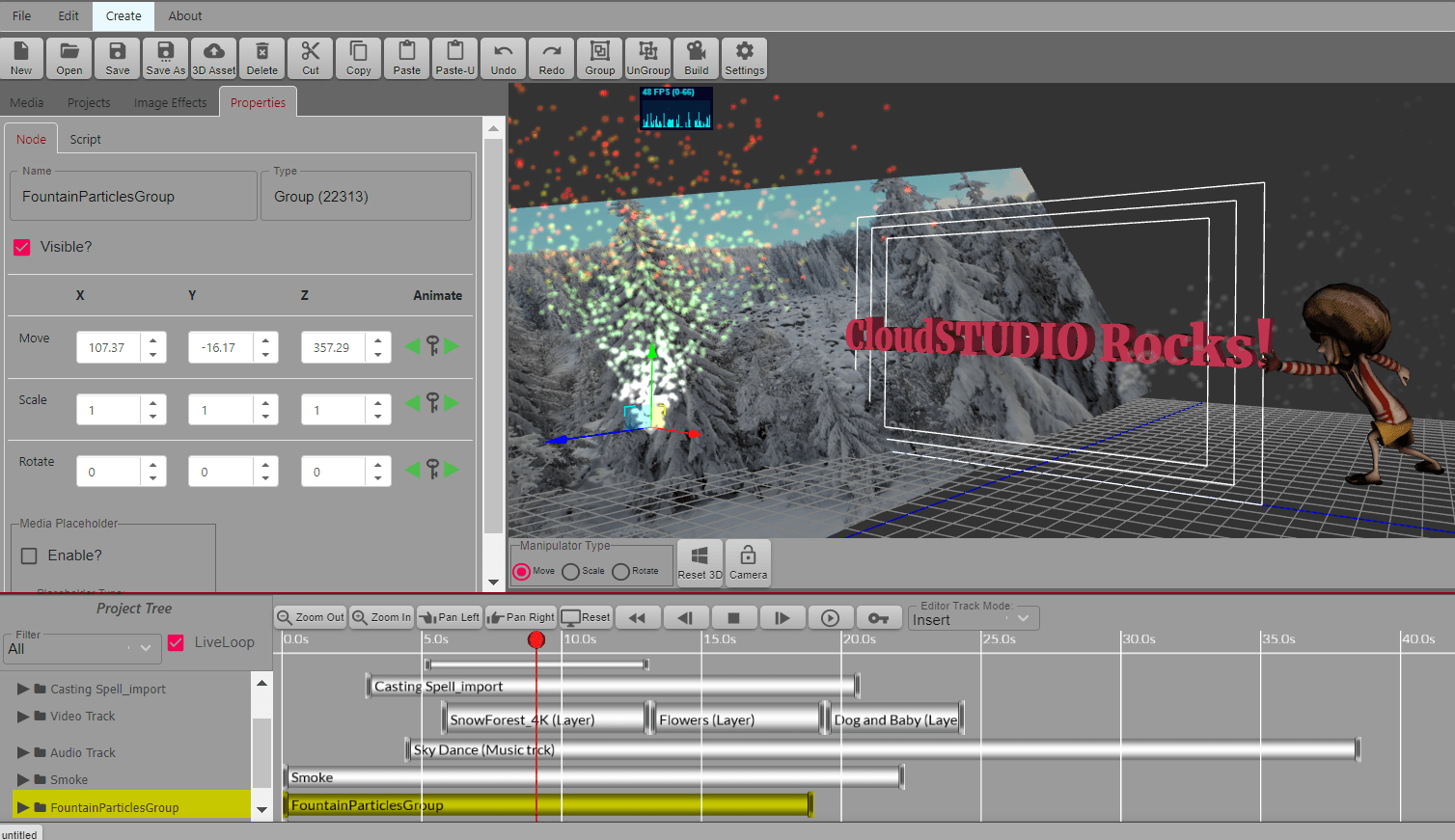UnGroup the selected group
Image resolution: width=1455 pixels, height=840 pixels.
click(x=648, y=58)
